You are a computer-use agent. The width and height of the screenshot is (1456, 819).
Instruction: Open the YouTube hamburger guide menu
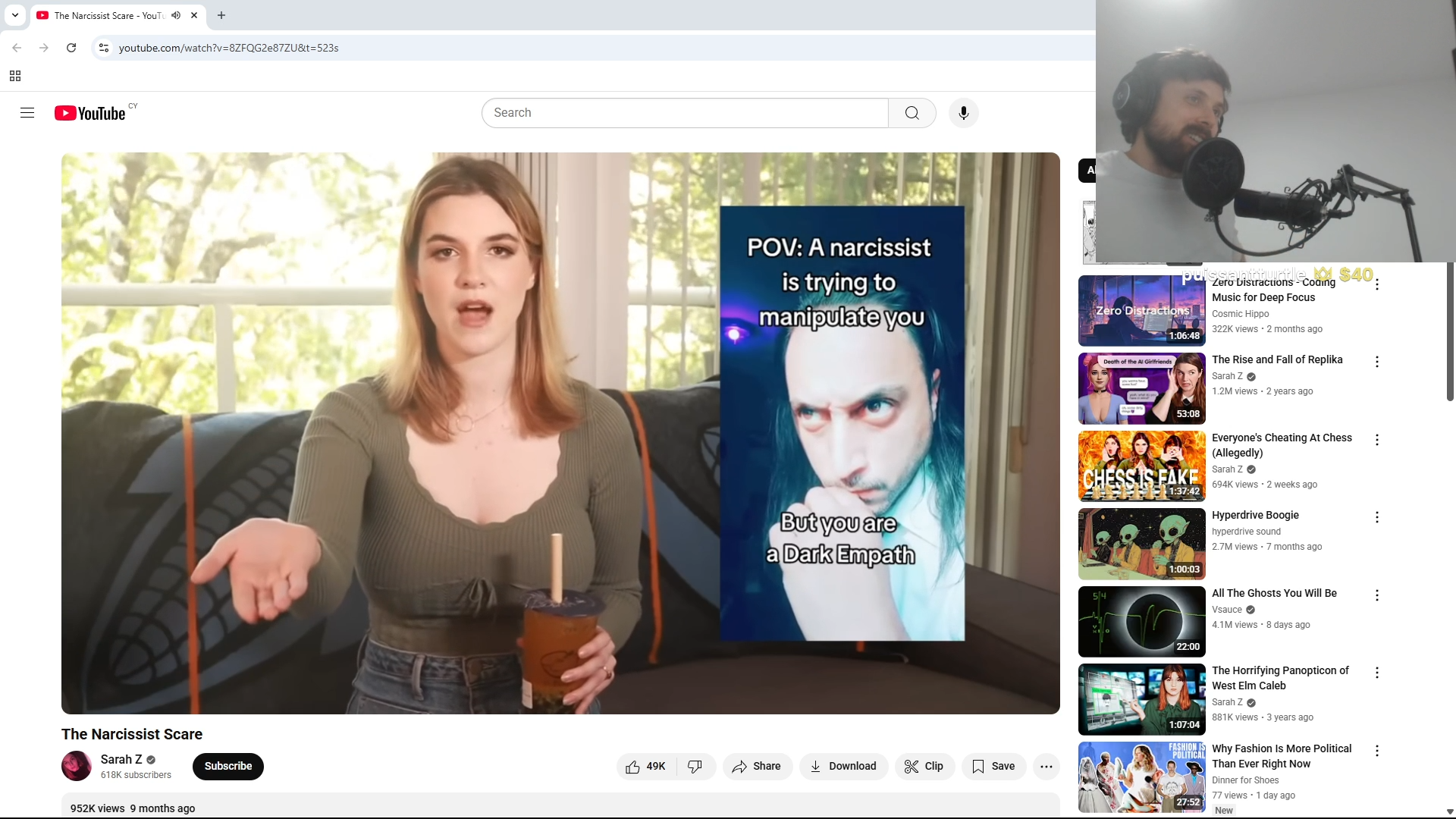pos(27,113)
